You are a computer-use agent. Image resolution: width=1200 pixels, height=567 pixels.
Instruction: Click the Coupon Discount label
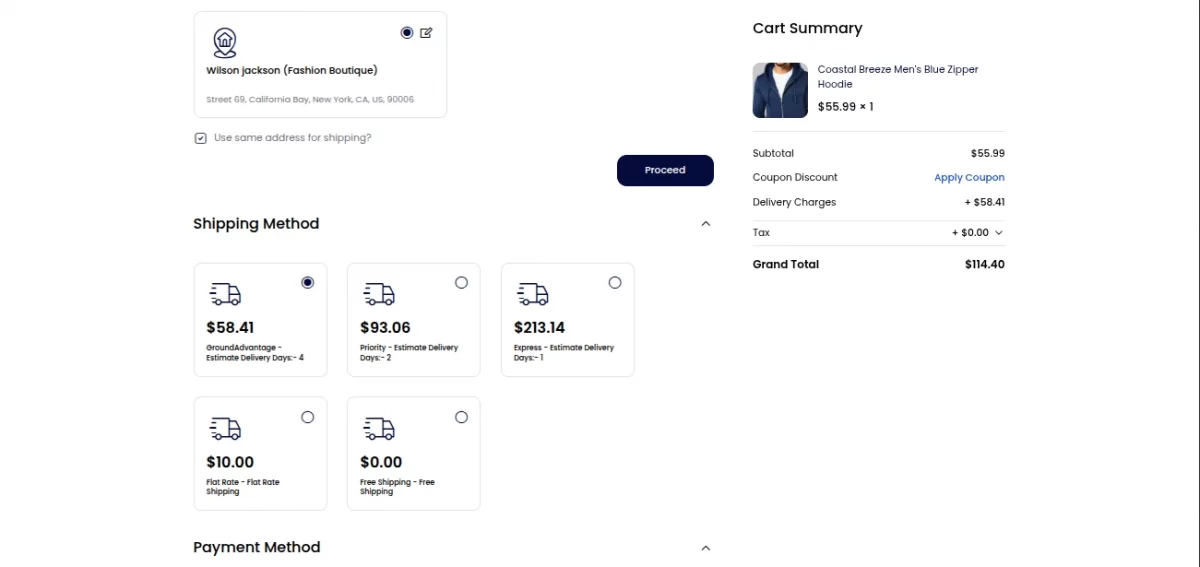pyautogui.click(x=795, y=178)
